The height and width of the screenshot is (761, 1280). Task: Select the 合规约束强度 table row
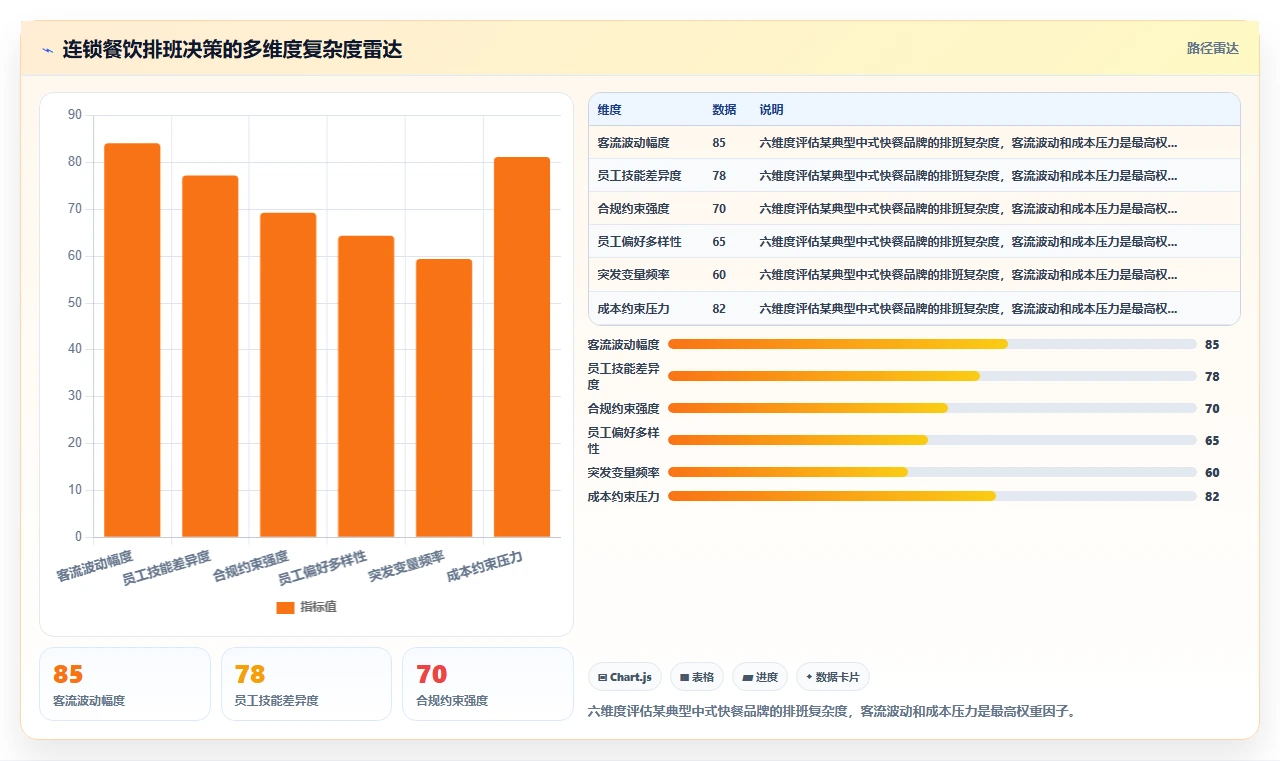914,209
